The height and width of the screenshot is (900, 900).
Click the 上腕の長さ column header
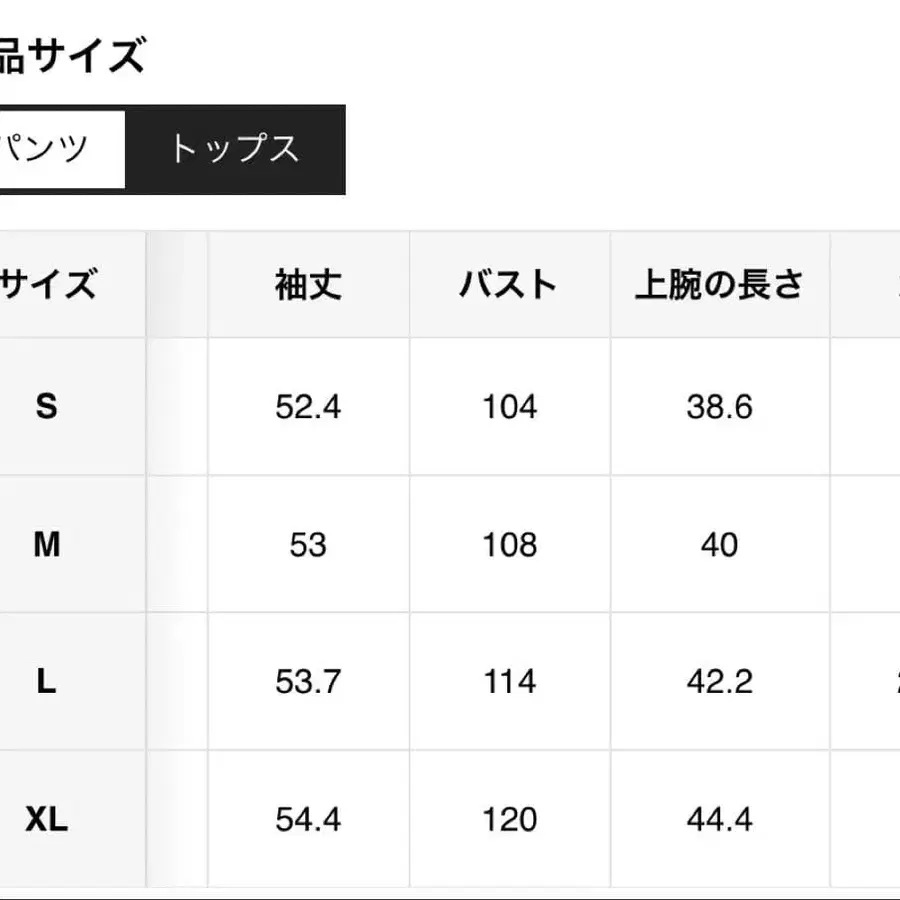point(718,284)
